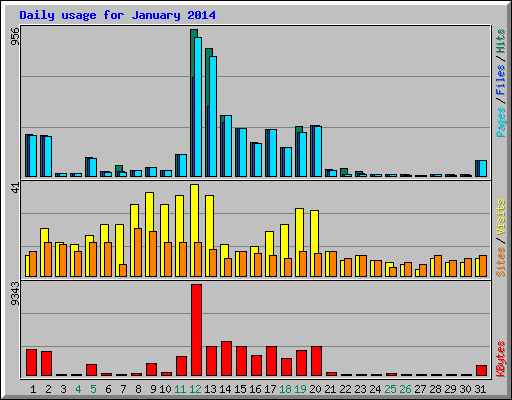
Task: Click the '41' visits axis value
Action: (x=15, y=188)
